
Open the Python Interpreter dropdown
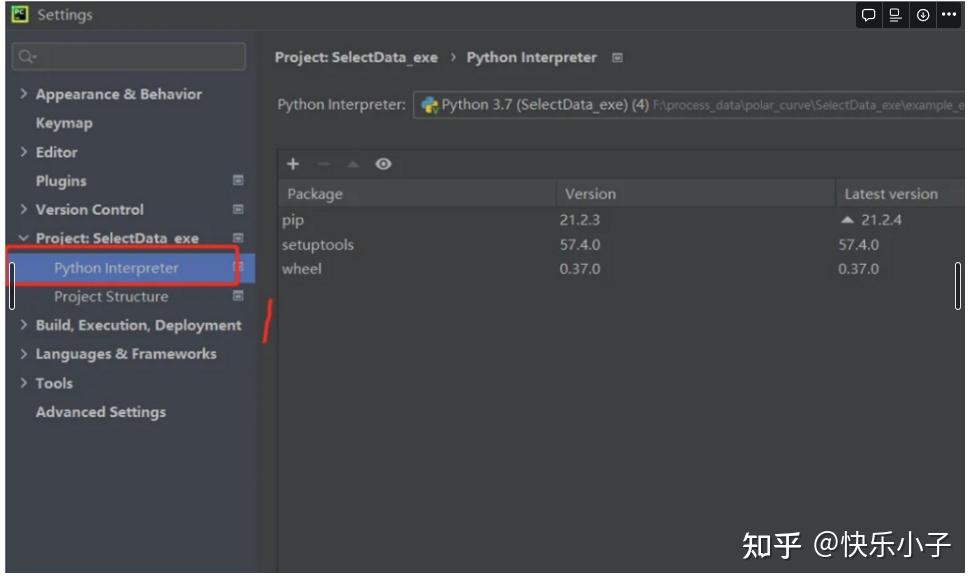pyautogui.click(x=689, y=105)
